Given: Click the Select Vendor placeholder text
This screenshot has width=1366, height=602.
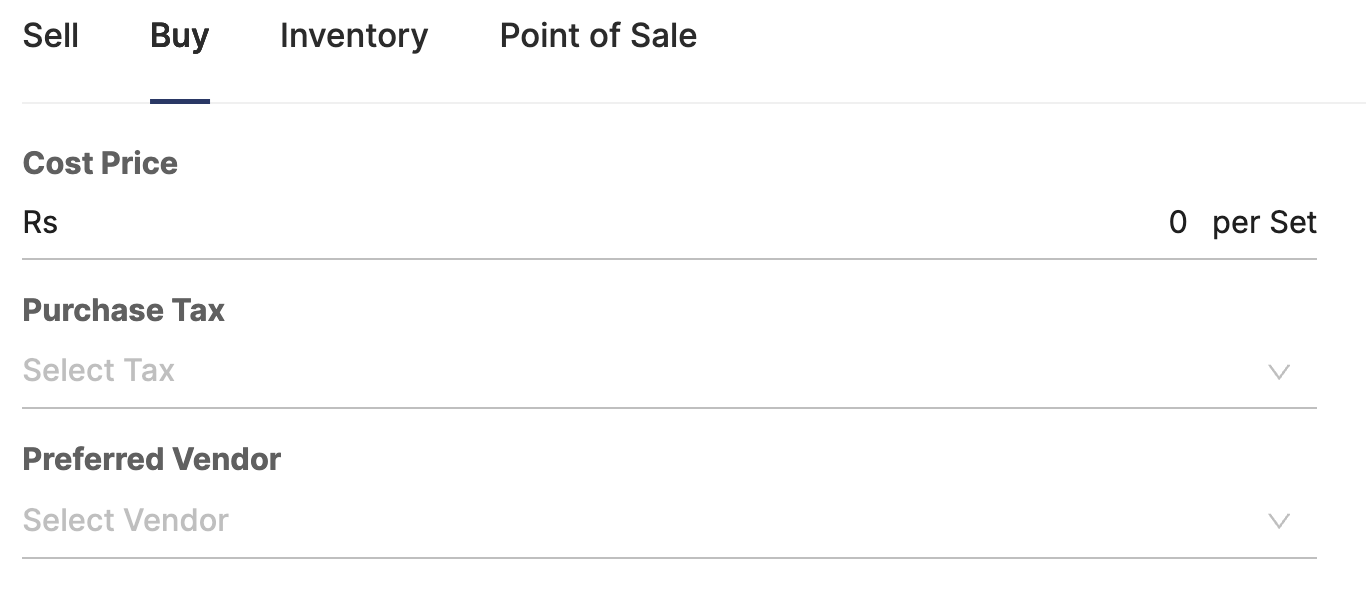Looking at the screenshot, I should pyautogui.click(x=125, y=520).
